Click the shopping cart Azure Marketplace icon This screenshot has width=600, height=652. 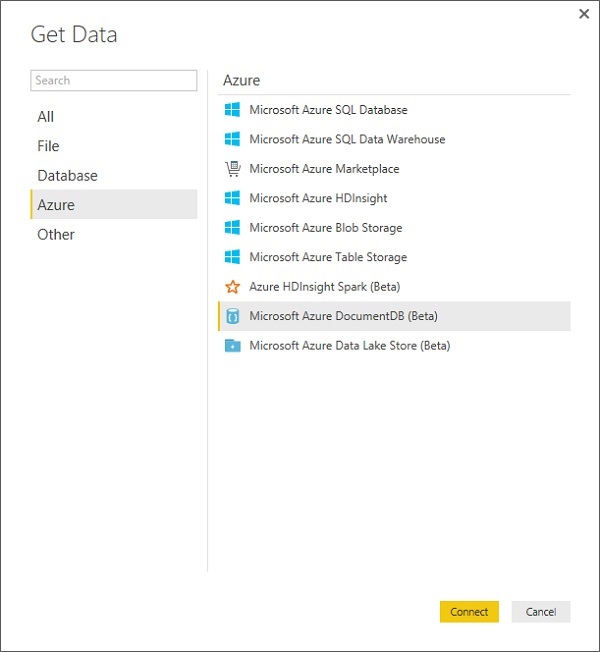coord(233,169)
